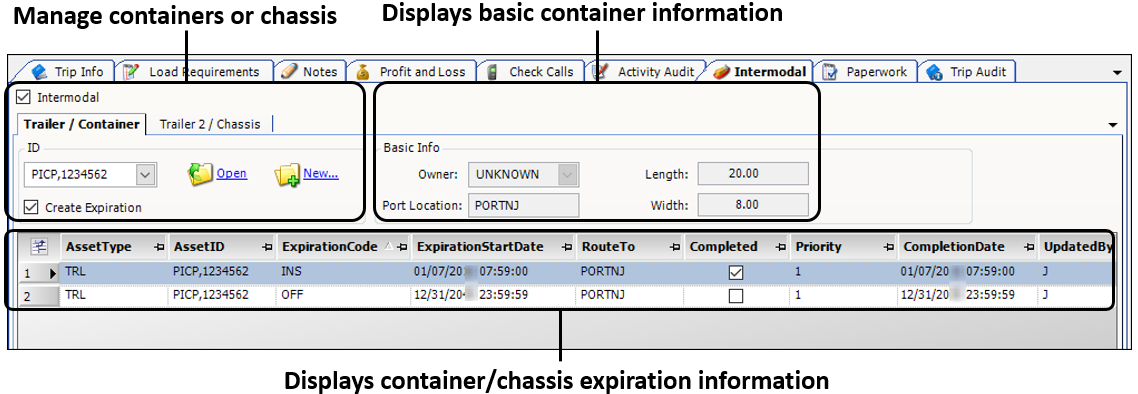Uncheck Completed for the INS expiration row
This screenshot has height=394, width=1138.
coord(736,273)
